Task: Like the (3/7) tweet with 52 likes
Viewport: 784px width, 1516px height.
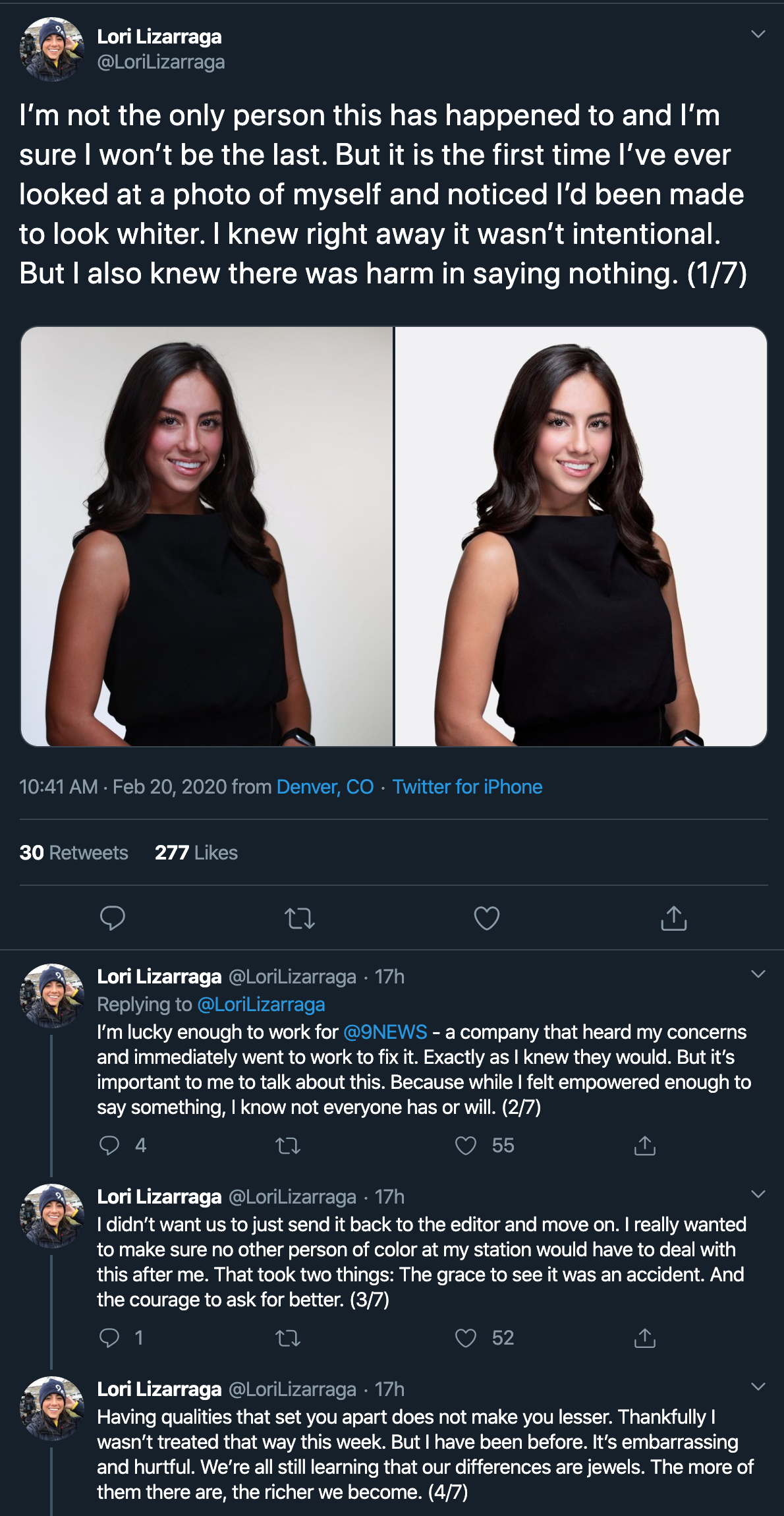Action: tap(466, 1339)
